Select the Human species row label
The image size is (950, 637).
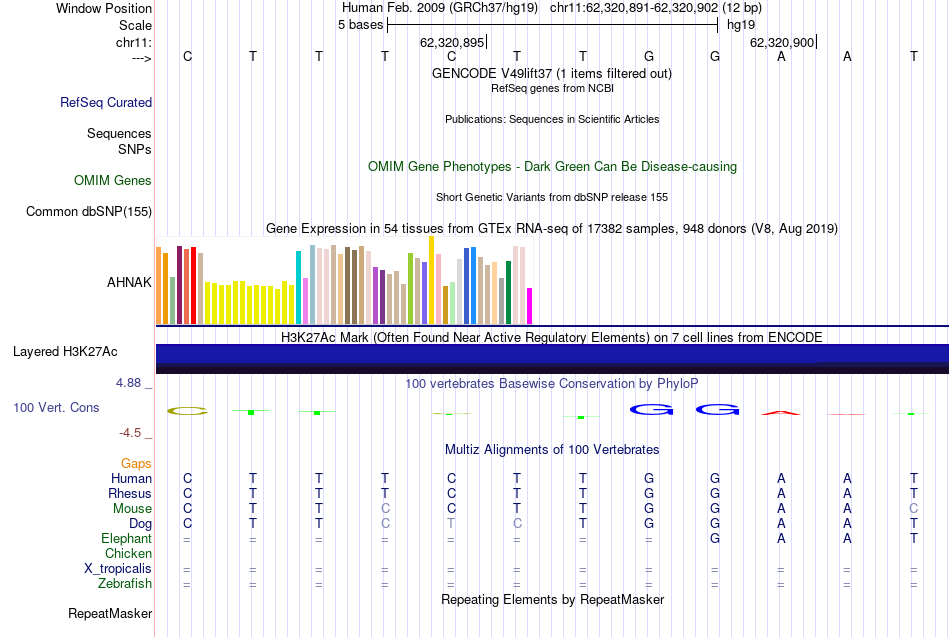[x=131, y=479]
